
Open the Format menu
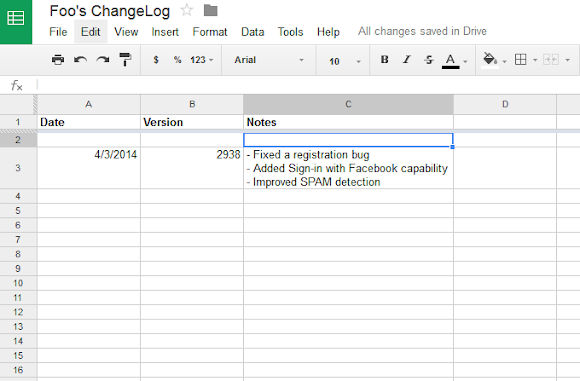(x=210, y=32)
